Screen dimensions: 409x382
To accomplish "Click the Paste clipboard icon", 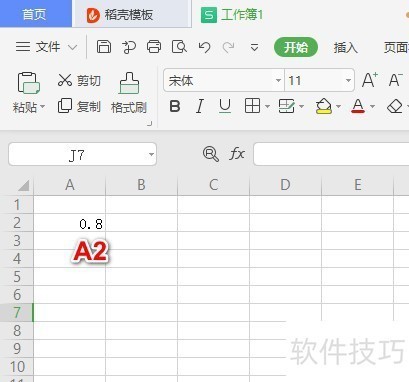I will (28, 83).
